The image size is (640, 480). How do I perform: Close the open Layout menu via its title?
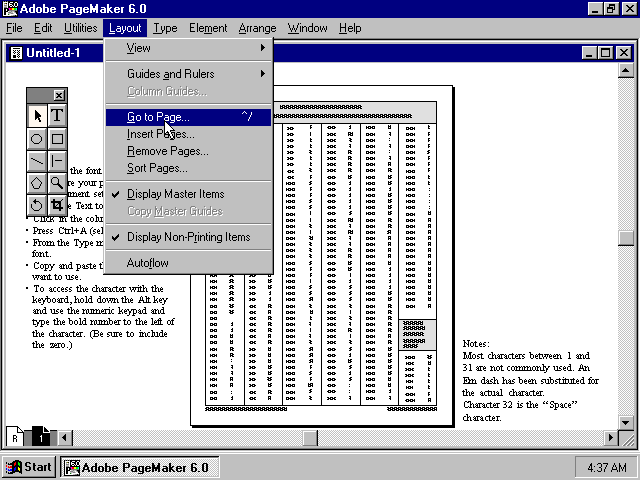tap(125, 28)
